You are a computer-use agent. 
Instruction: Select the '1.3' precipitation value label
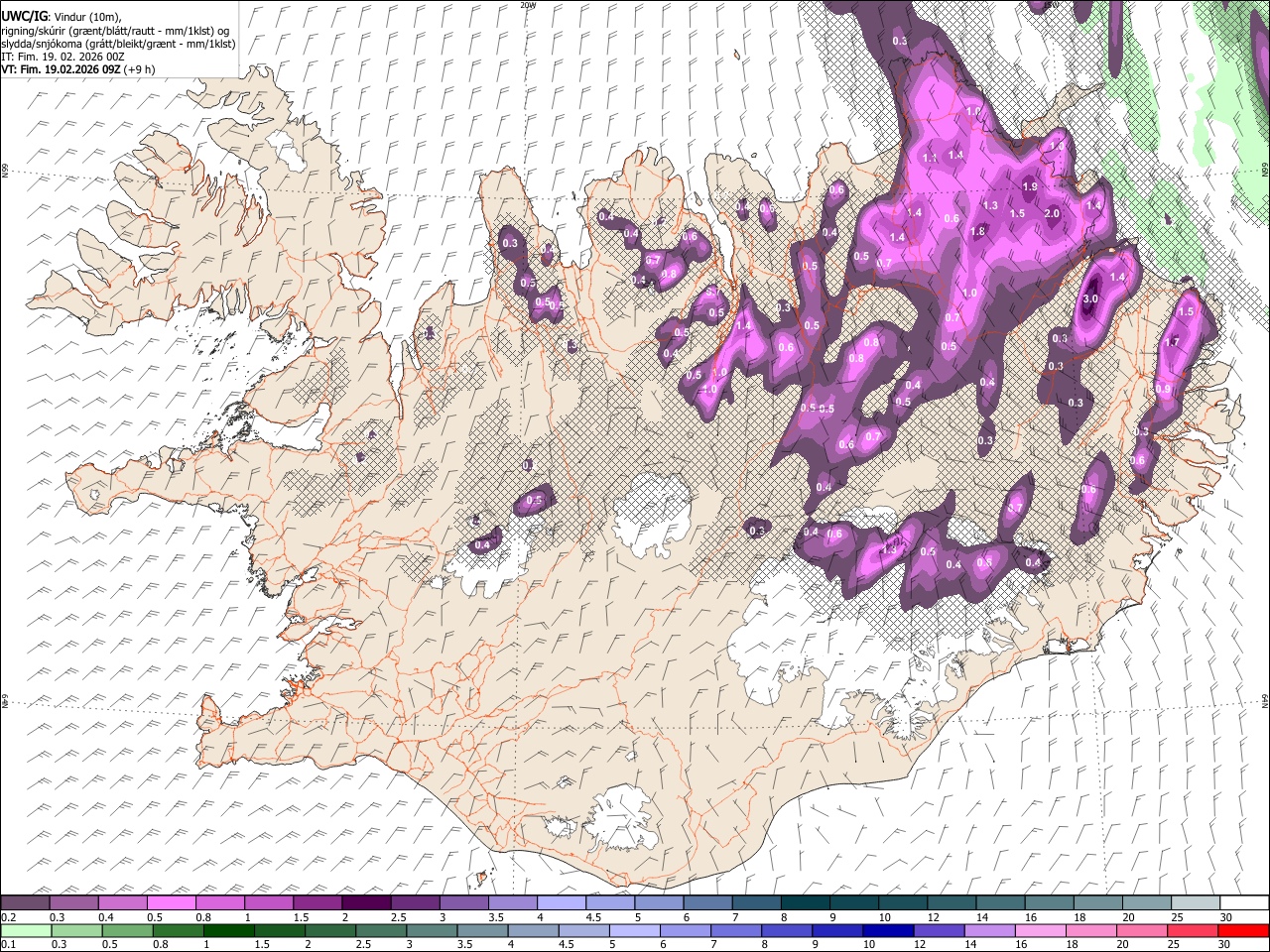point(990,205)
